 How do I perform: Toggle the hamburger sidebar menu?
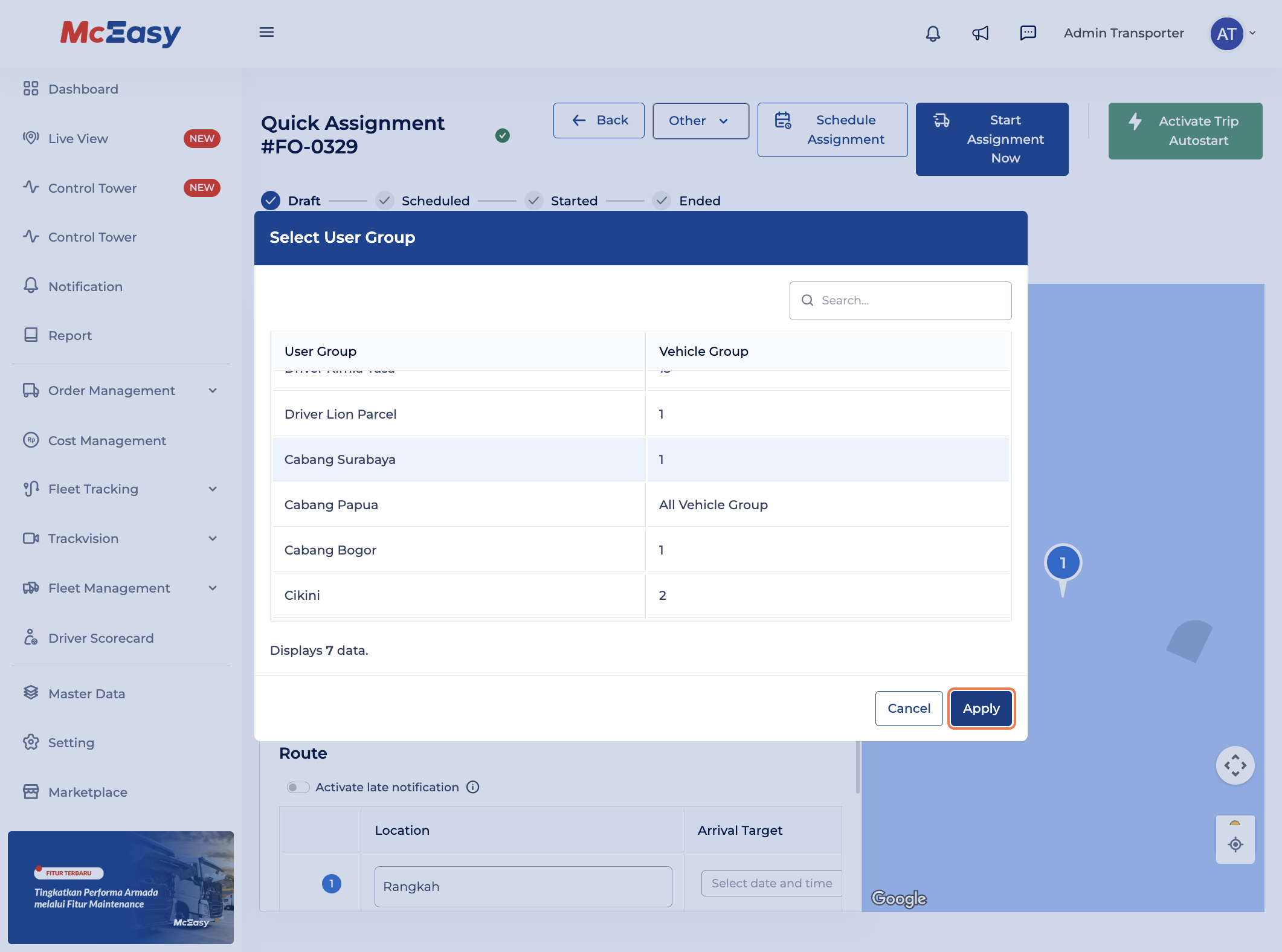266,33
